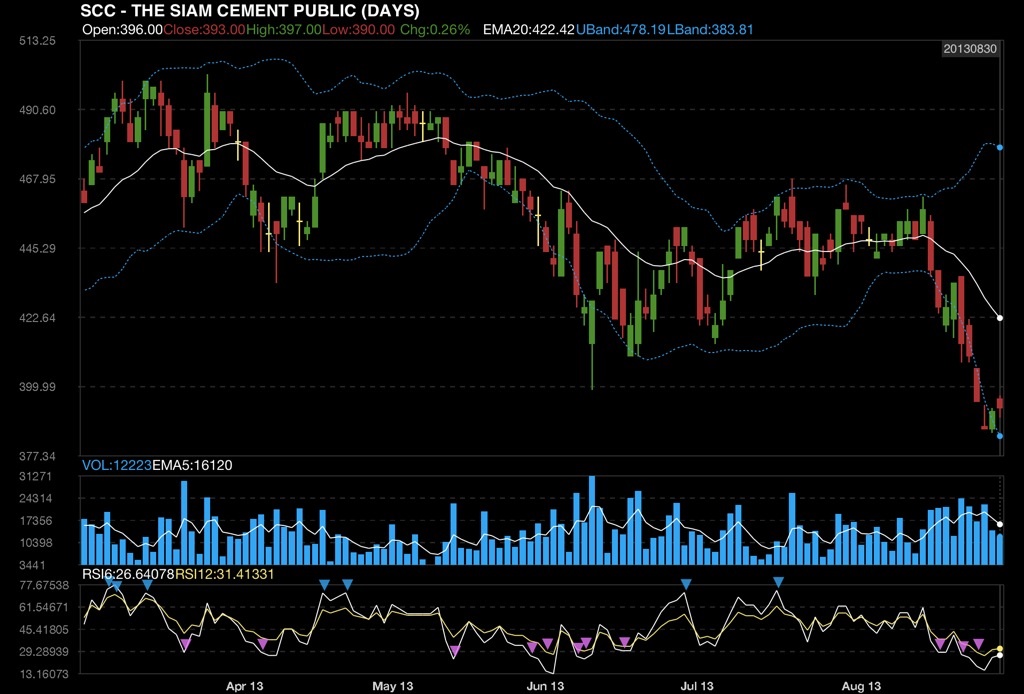
Task: Click the RSI6:26.64078 label
Action: [x=128, y=574]
